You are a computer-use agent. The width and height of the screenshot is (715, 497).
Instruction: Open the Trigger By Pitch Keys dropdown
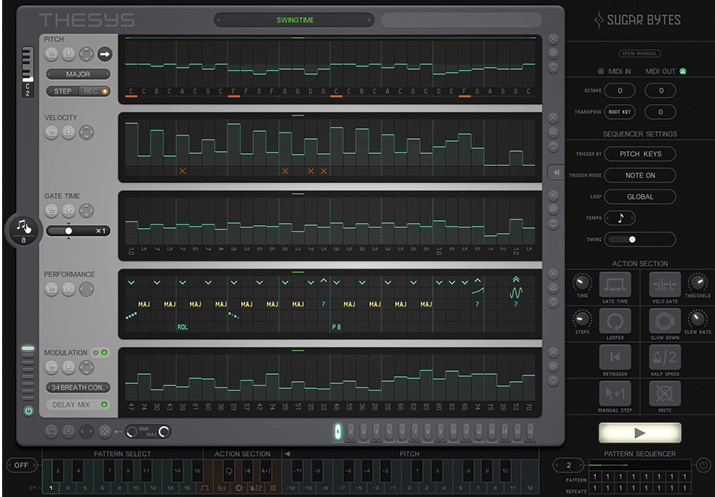(640, 154)
